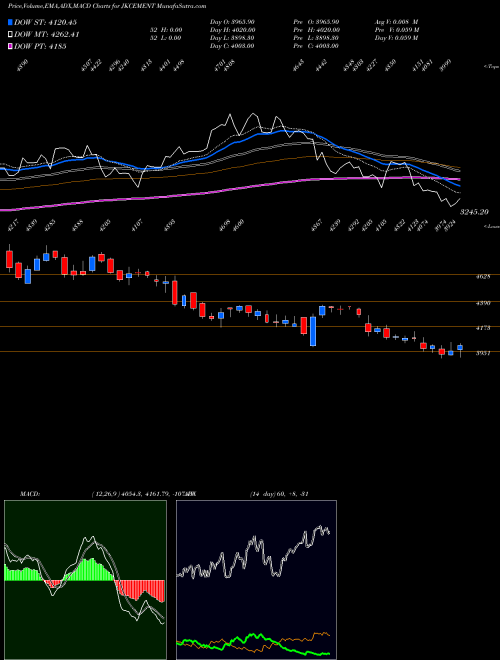The width and height of the screenshot is (500, 660).
Task: Click the blue DOW ST legend square
Action: [11, 22]
